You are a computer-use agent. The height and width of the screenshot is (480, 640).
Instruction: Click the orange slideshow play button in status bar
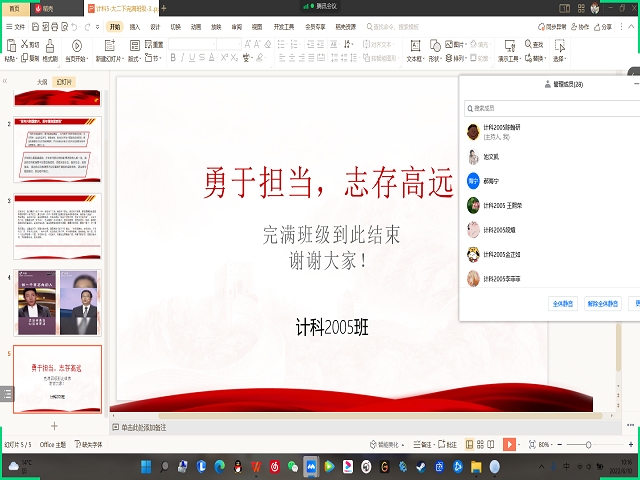pos(509,443)
